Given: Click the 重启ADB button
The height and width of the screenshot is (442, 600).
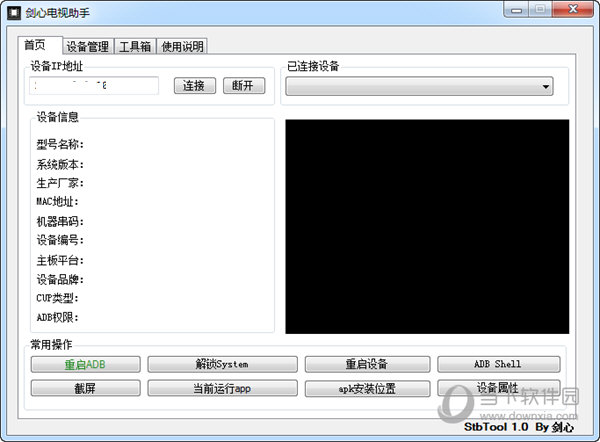Looking at the screenshot, I should pyautogui.click(x=85, y=364).
